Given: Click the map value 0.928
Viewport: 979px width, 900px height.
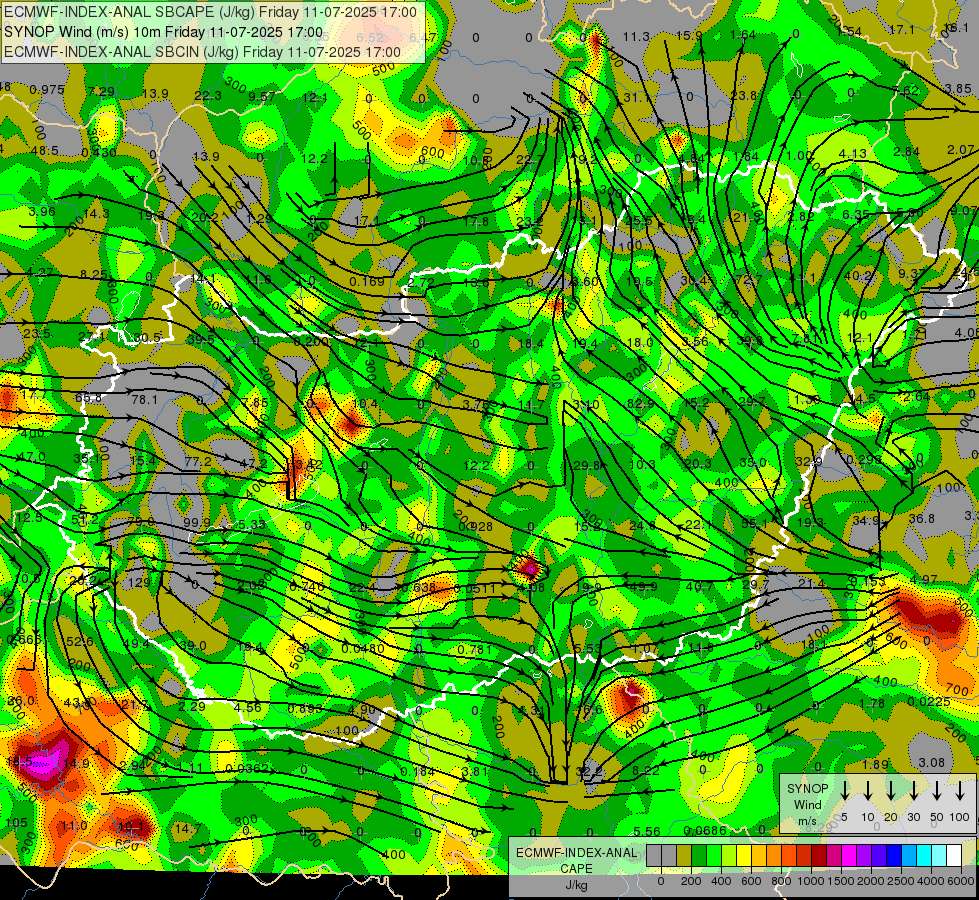Looking at the screenshot, I should (475, 527).
